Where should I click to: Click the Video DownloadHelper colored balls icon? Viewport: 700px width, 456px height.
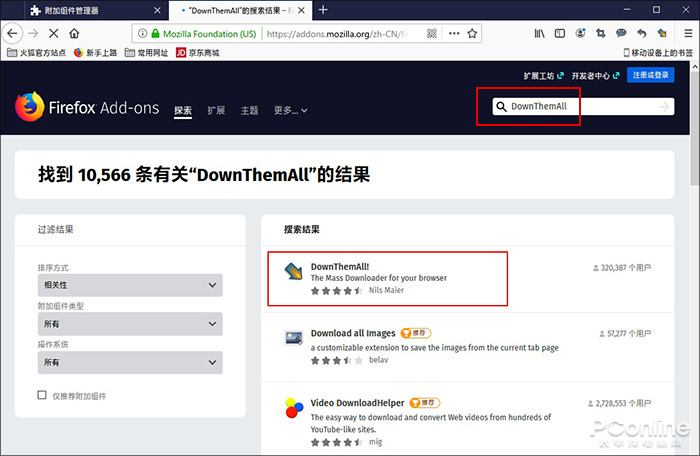tap(294, 407)
